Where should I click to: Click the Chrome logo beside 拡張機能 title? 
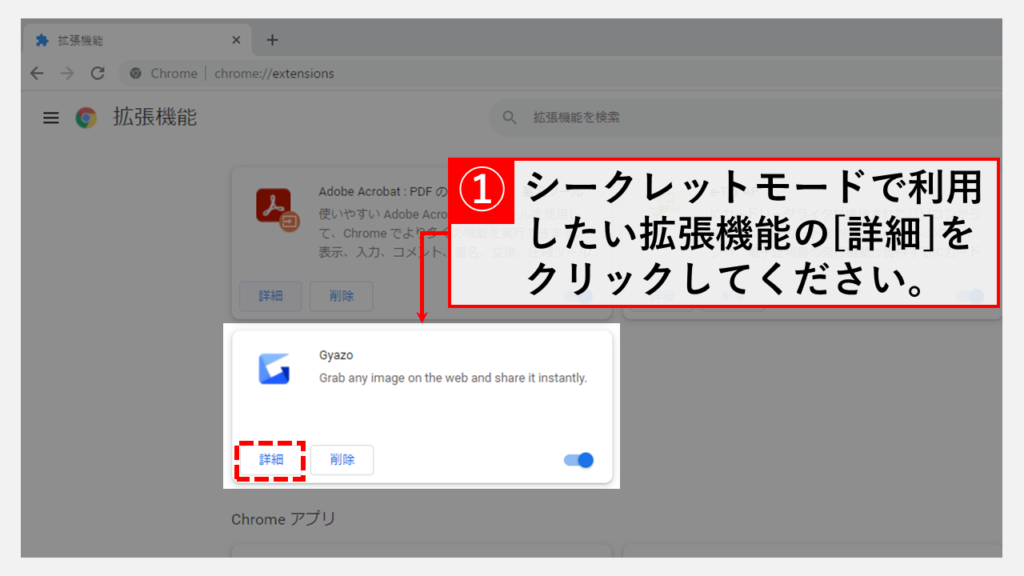coord(86,118)
